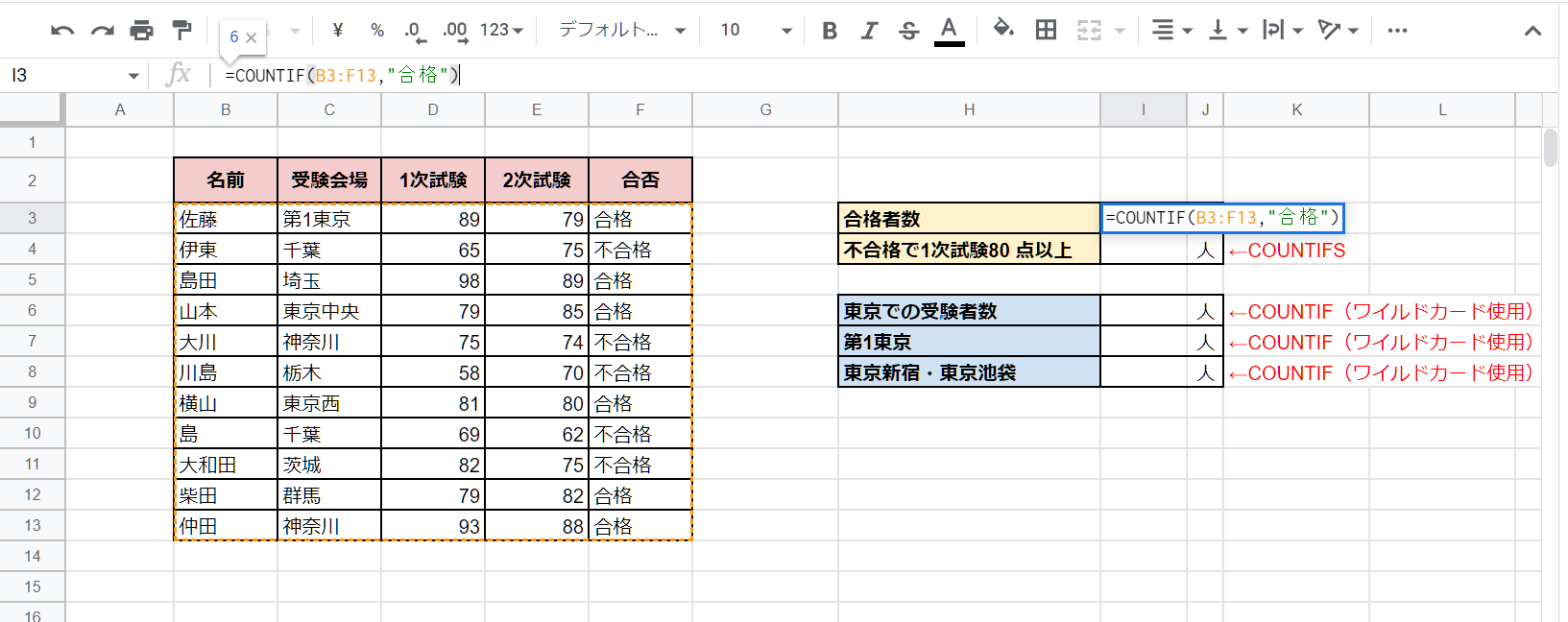Select row 14 header
Image resolution: width=1568 pixels, height=622 pixels.
[33, 557]
